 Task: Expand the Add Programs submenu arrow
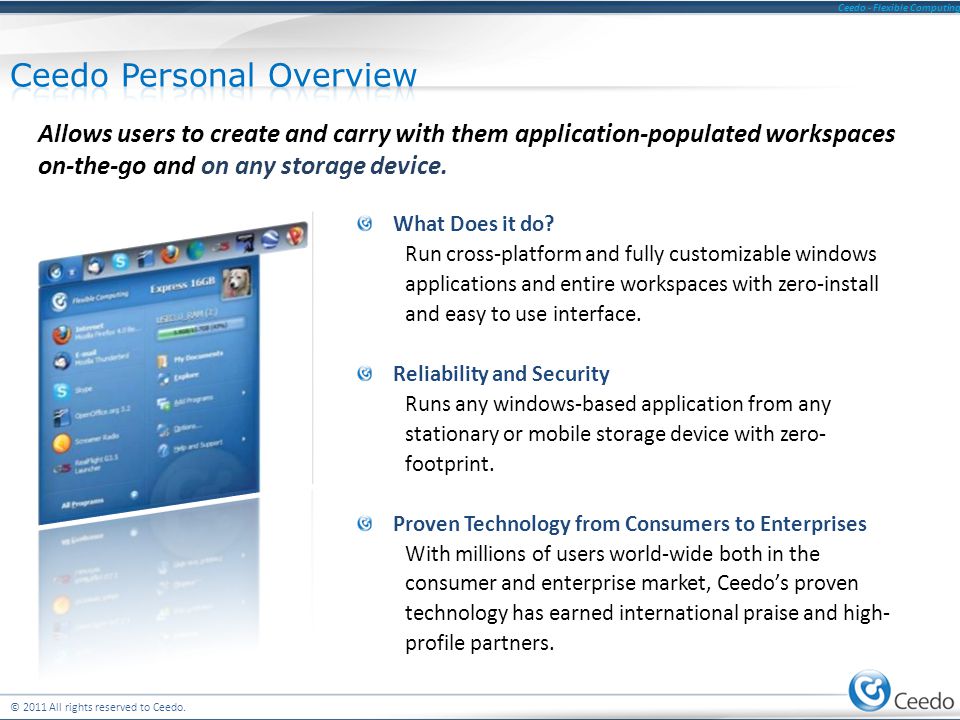point(244,392)
